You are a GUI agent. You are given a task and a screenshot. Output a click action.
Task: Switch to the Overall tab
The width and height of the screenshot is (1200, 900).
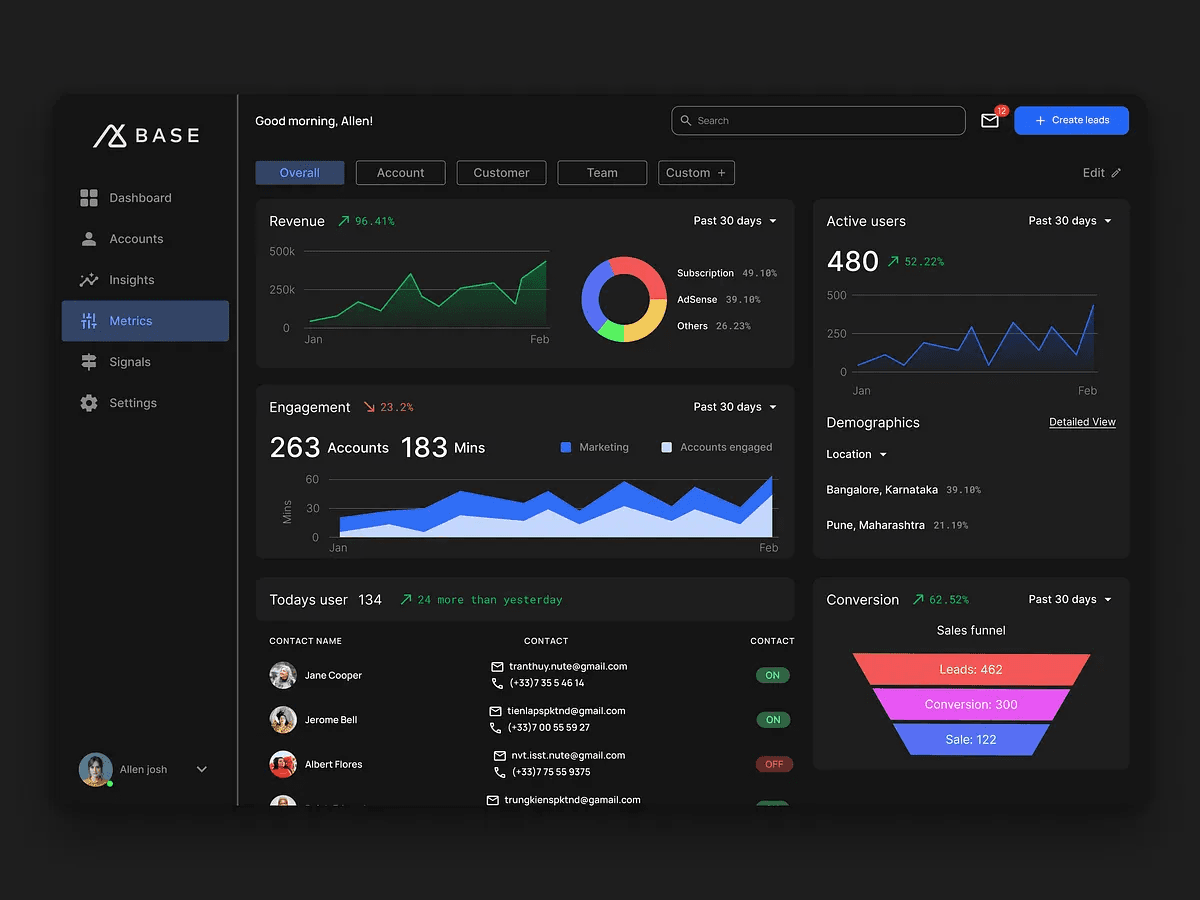pos(300,173)
